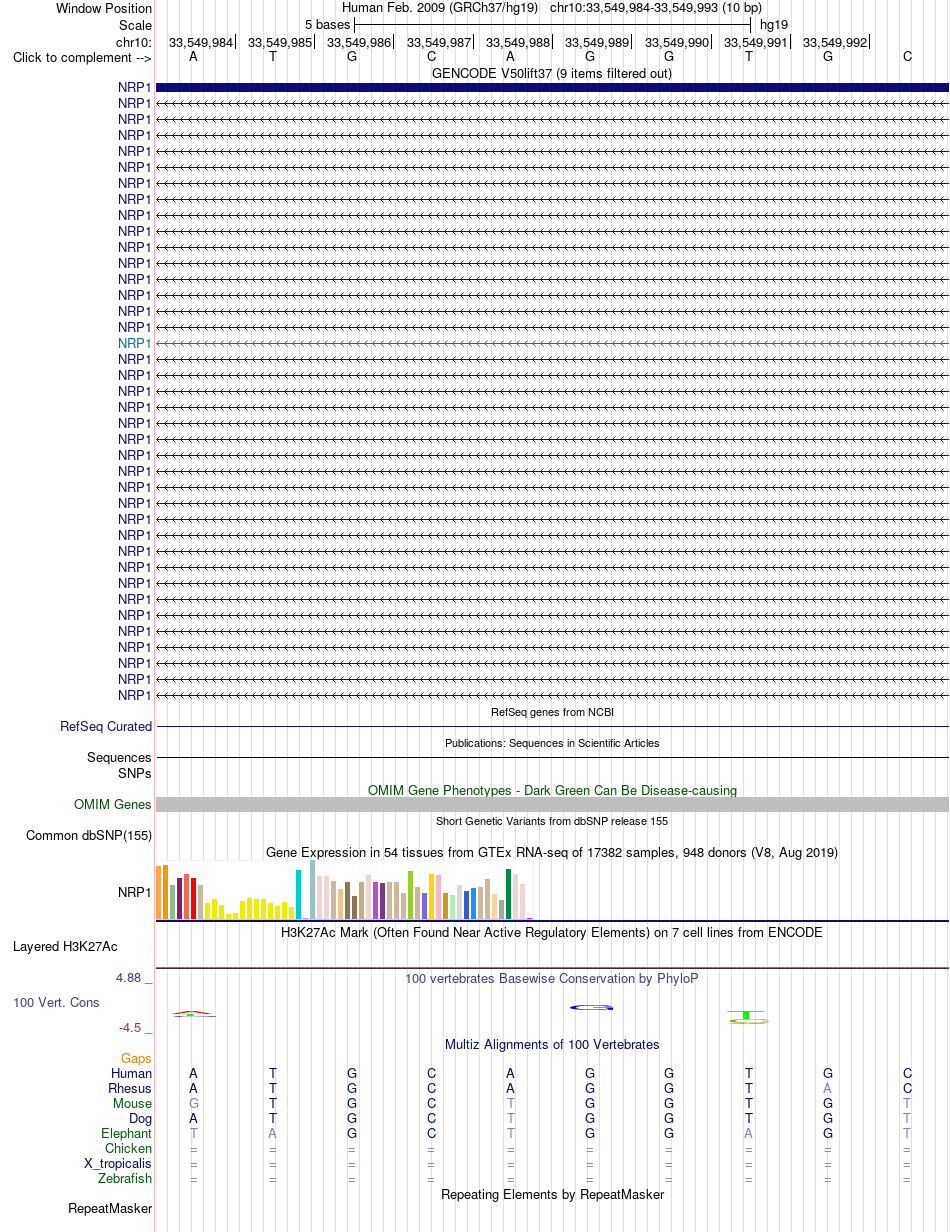Click 'Short Genetic Variants from dbSNP release 155'
Screen dimensions: 950x1232
(552, 821)
